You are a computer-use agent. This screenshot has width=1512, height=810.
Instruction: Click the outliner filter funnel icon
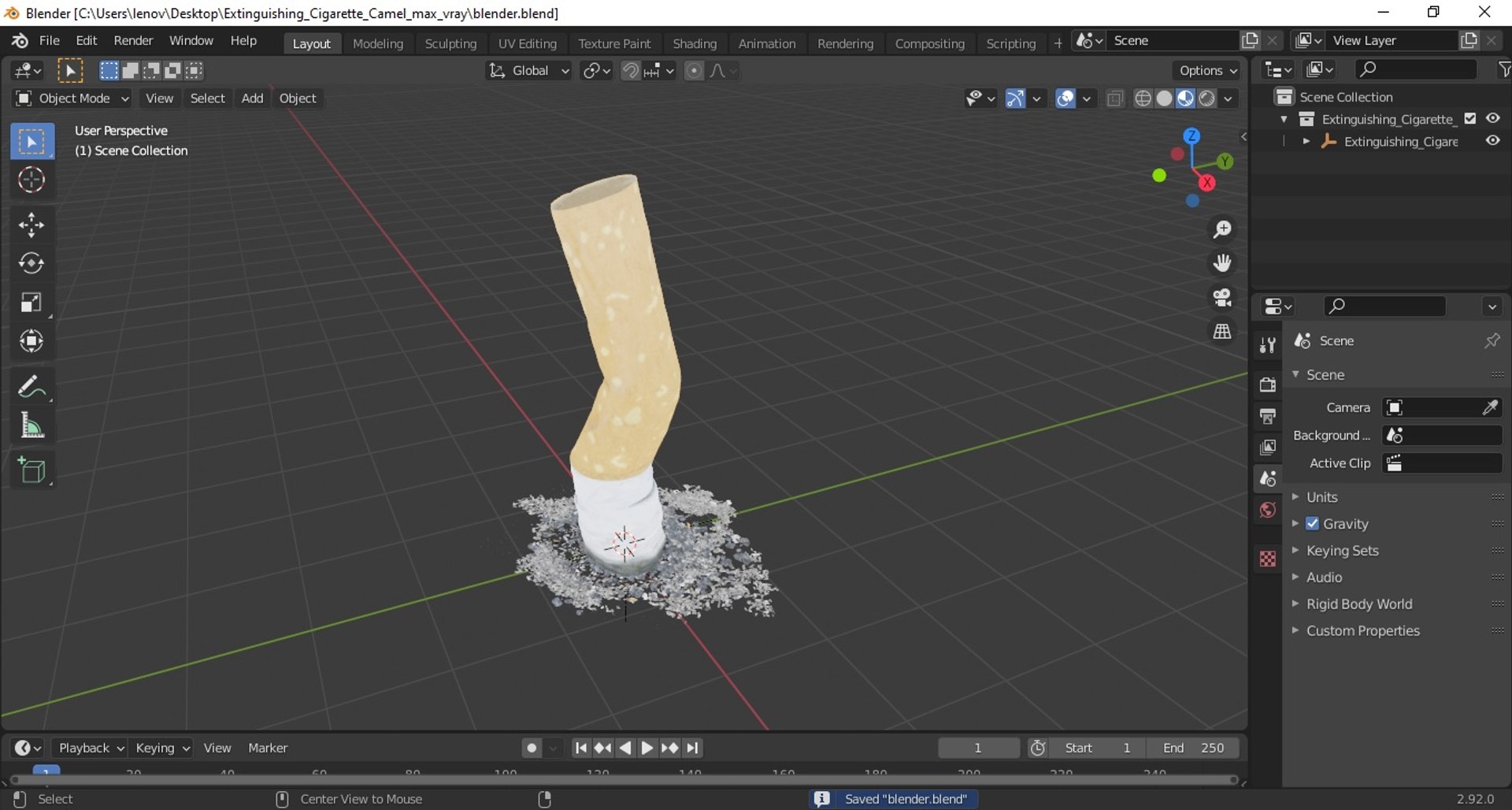[1503, 70]
